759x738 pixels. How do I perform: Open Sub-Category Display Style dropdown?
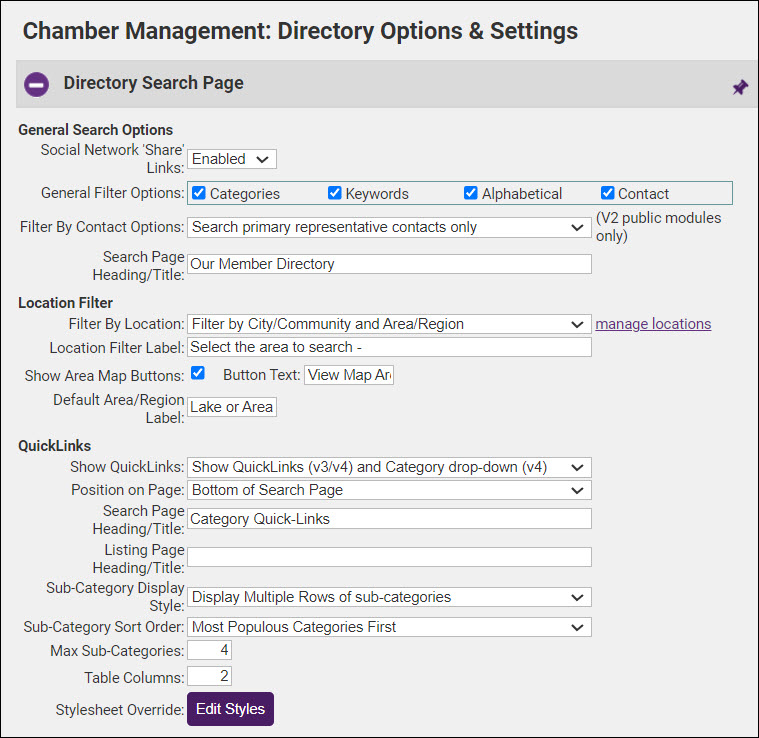[389, 597]
